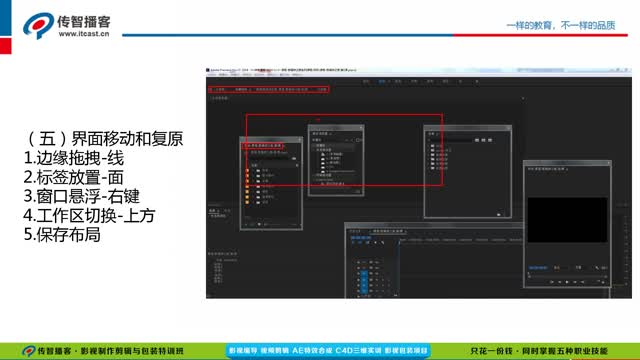Toggle the first blue track target in timeline
The height and width of the screenshot is (360, 640).
364,273
